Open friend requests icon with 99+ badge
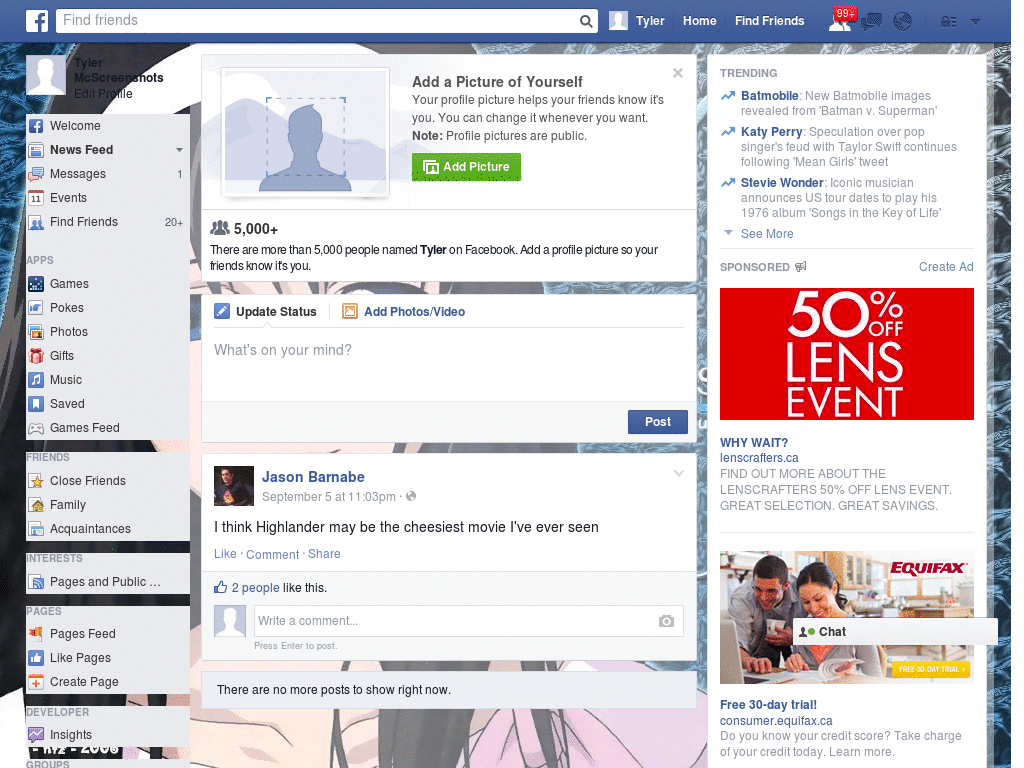1024x768 pixels. point(840,20)
